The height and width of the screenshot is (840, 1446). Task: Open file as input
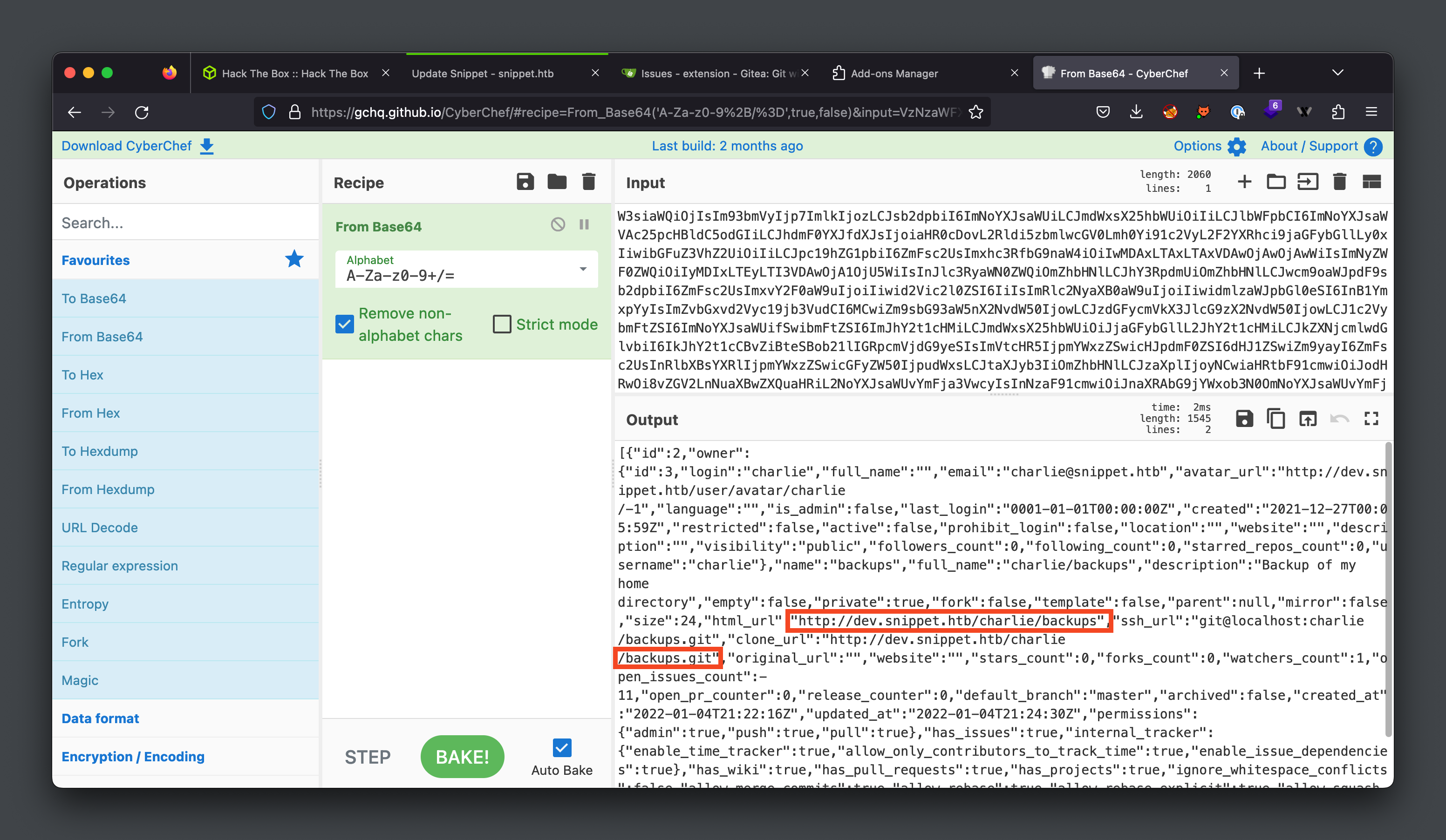[x=1308, y=183]
